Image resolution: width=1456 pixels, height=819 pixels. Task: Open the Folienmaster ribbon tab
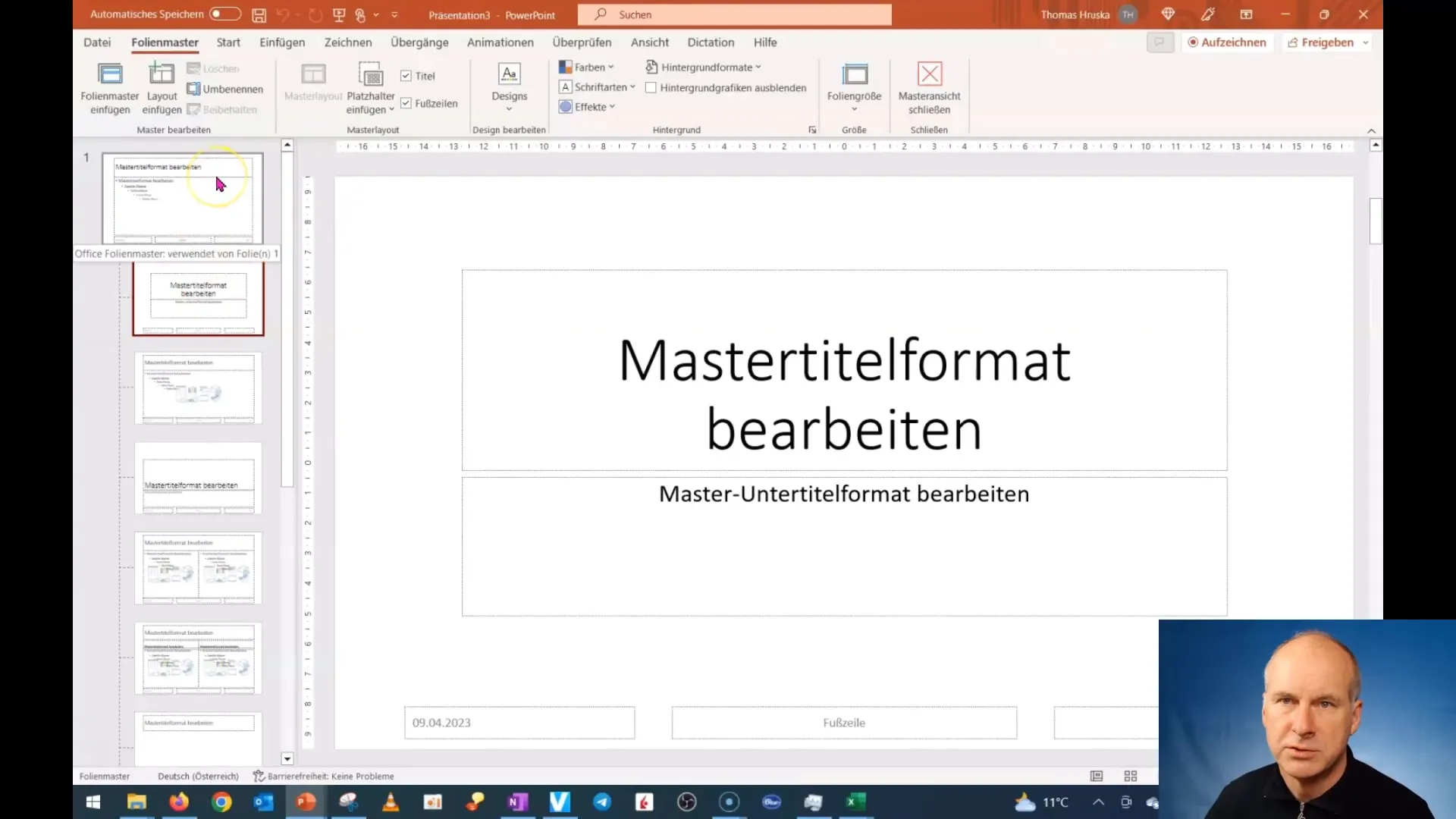pyautogui.click(x=164, y=42)
